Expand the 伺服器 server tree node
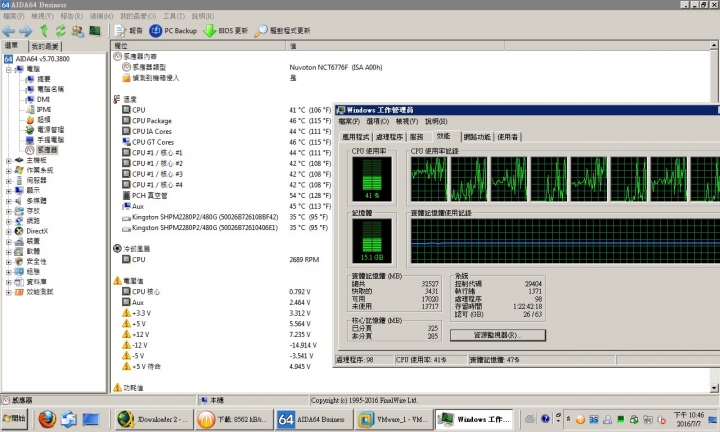720x432 pixels. point(9,180)
